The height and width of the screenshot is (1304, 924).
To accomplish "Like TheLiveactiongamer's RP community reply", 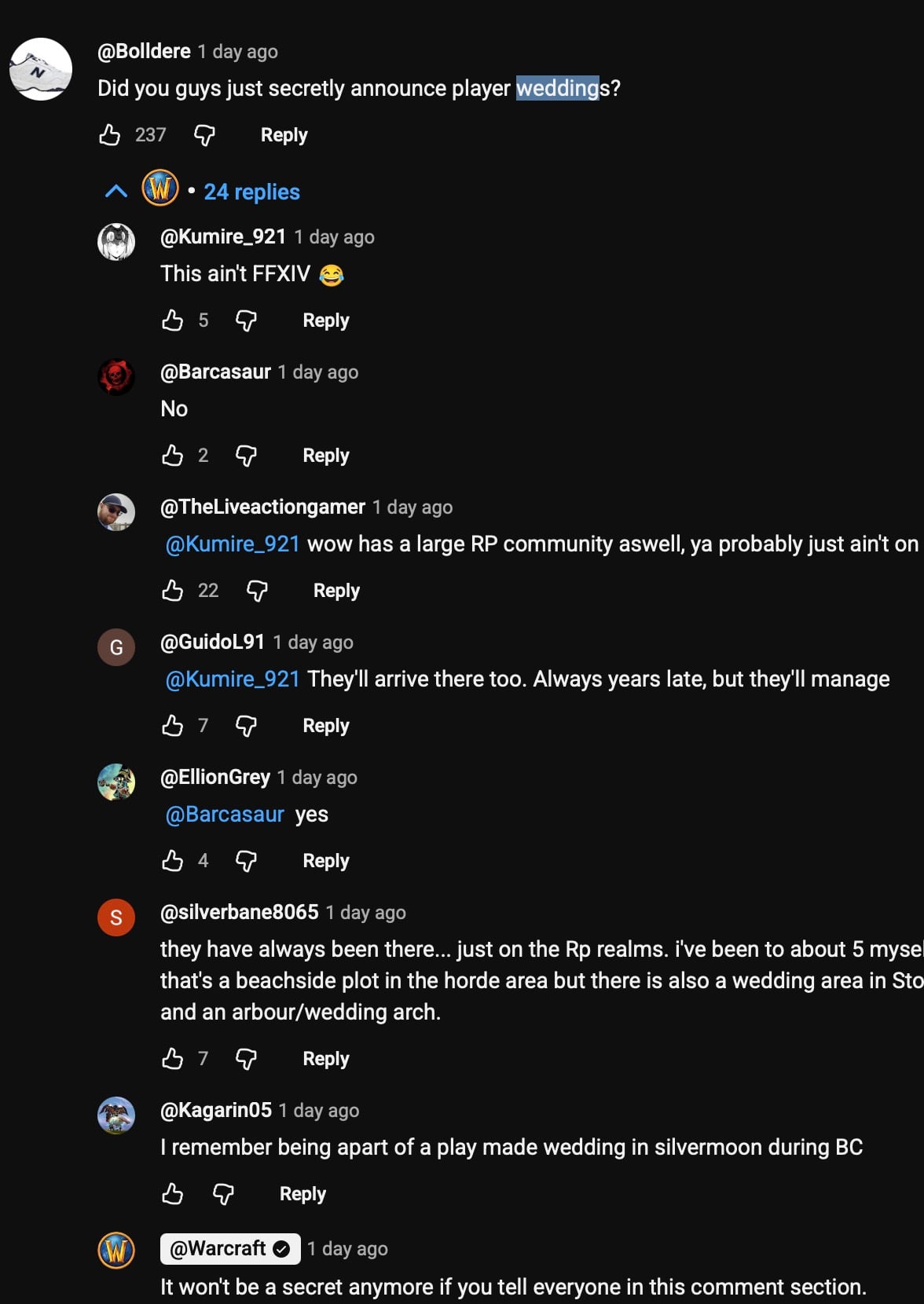I will (x=173, y=591).
